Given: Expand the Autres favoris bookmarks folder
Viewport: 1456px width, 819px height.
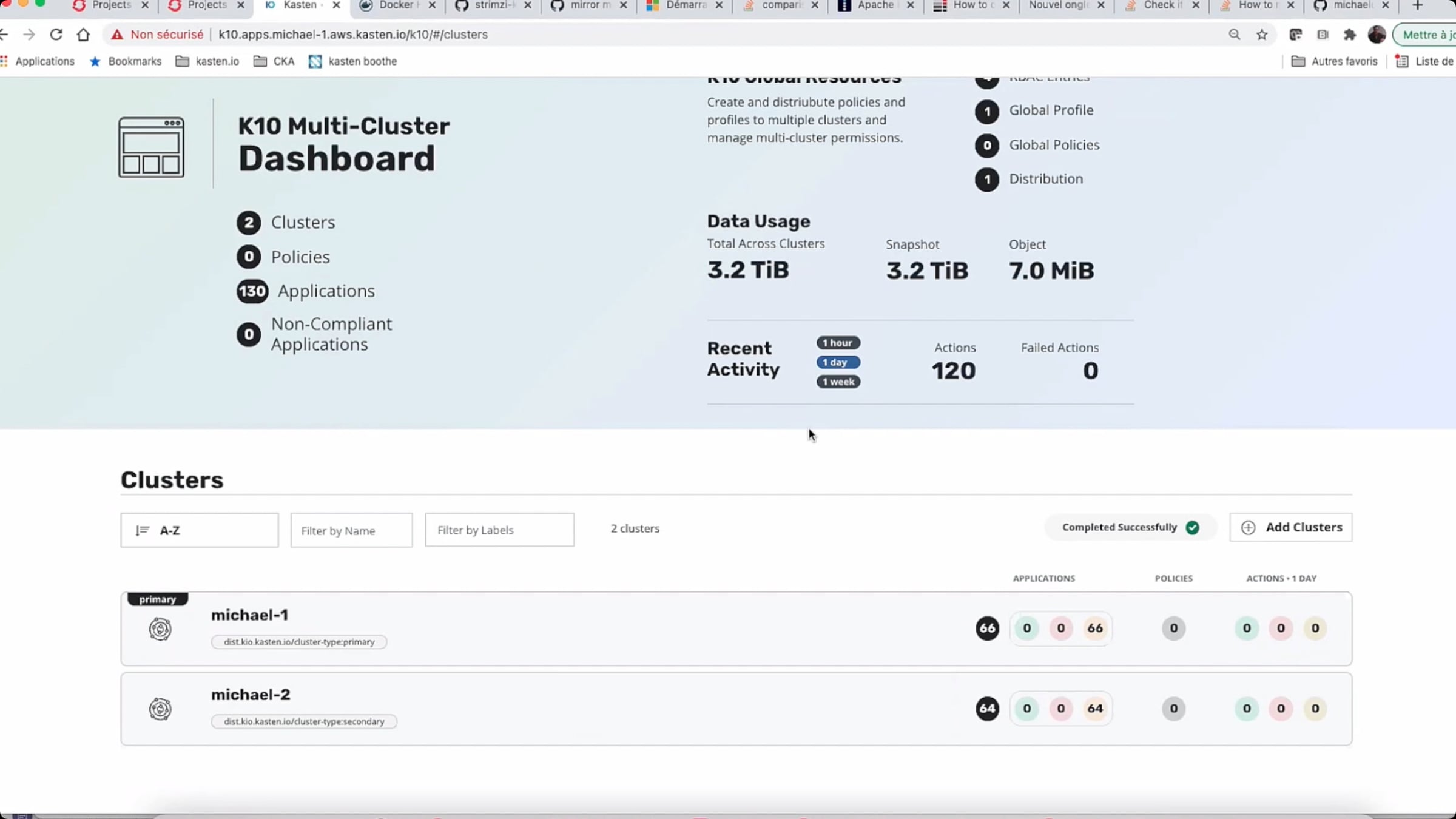Looking at the screenshot, I should coord(1334,61).
